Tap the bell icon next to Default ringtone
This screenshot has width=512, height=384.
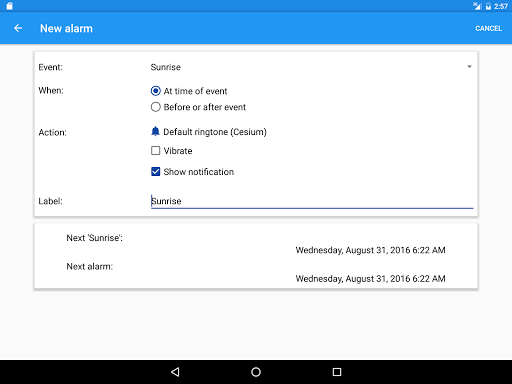(x=155, y=131)
